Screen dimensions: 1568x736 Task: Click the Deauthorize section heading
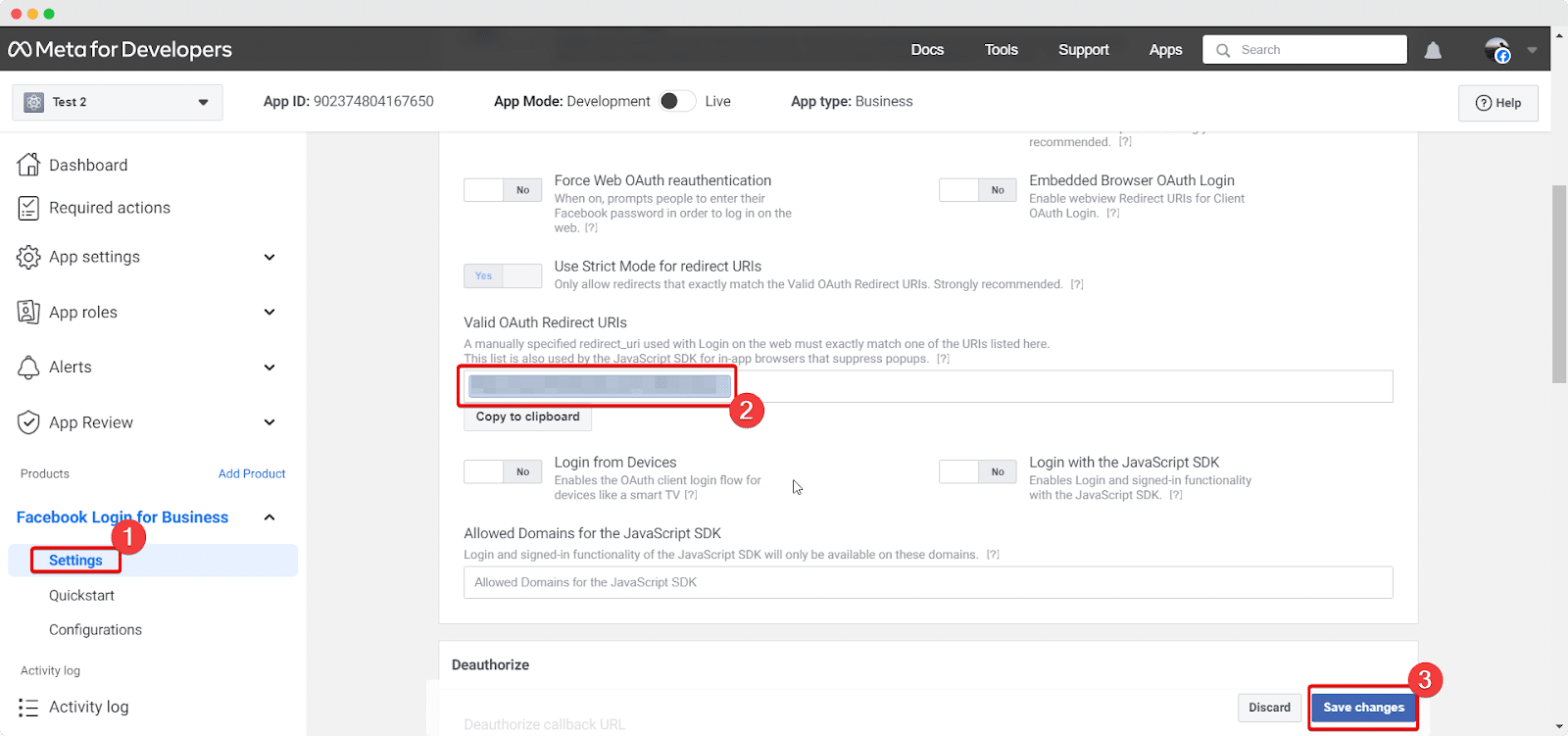pos(490,664)
